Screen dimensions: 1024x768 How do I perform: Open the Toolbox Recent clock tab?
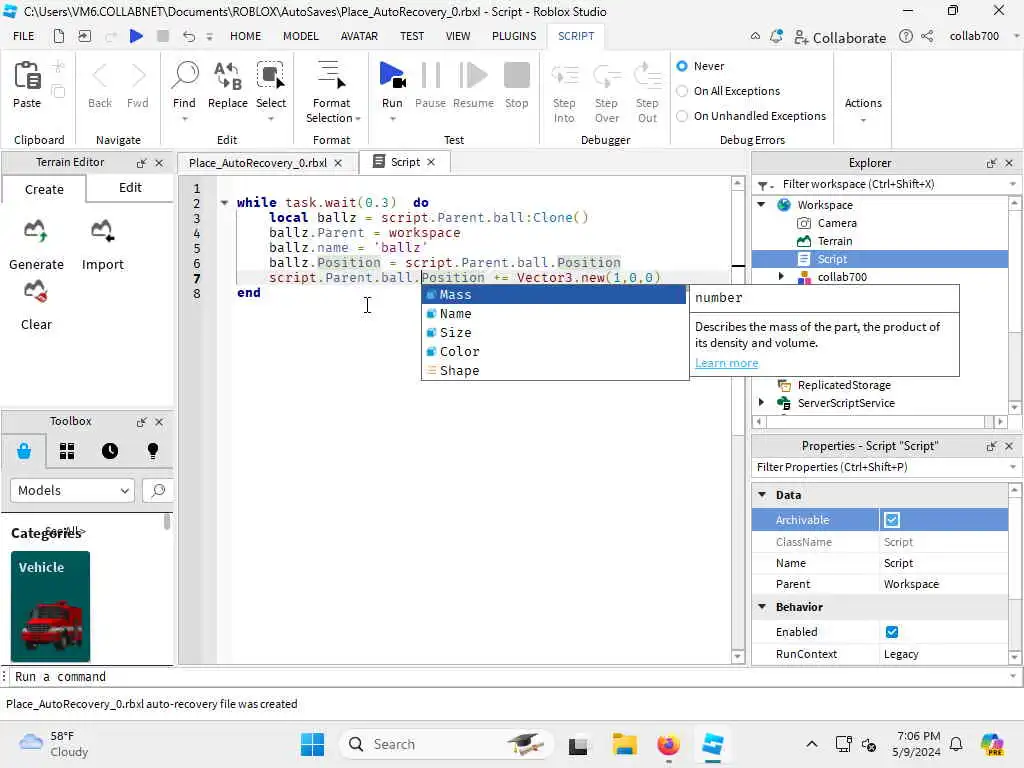pos(110,451)
